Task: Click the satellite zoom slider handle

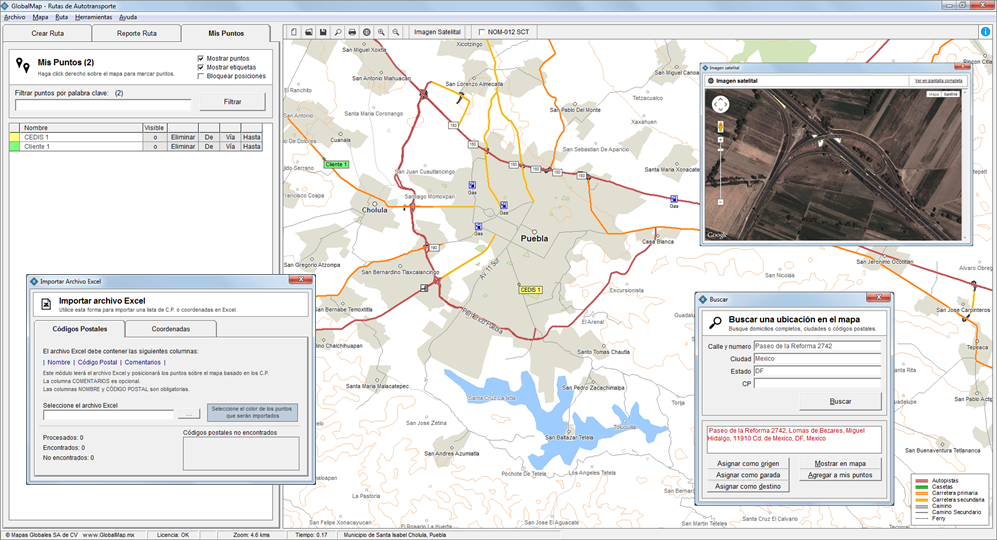Action: (720, 149)
